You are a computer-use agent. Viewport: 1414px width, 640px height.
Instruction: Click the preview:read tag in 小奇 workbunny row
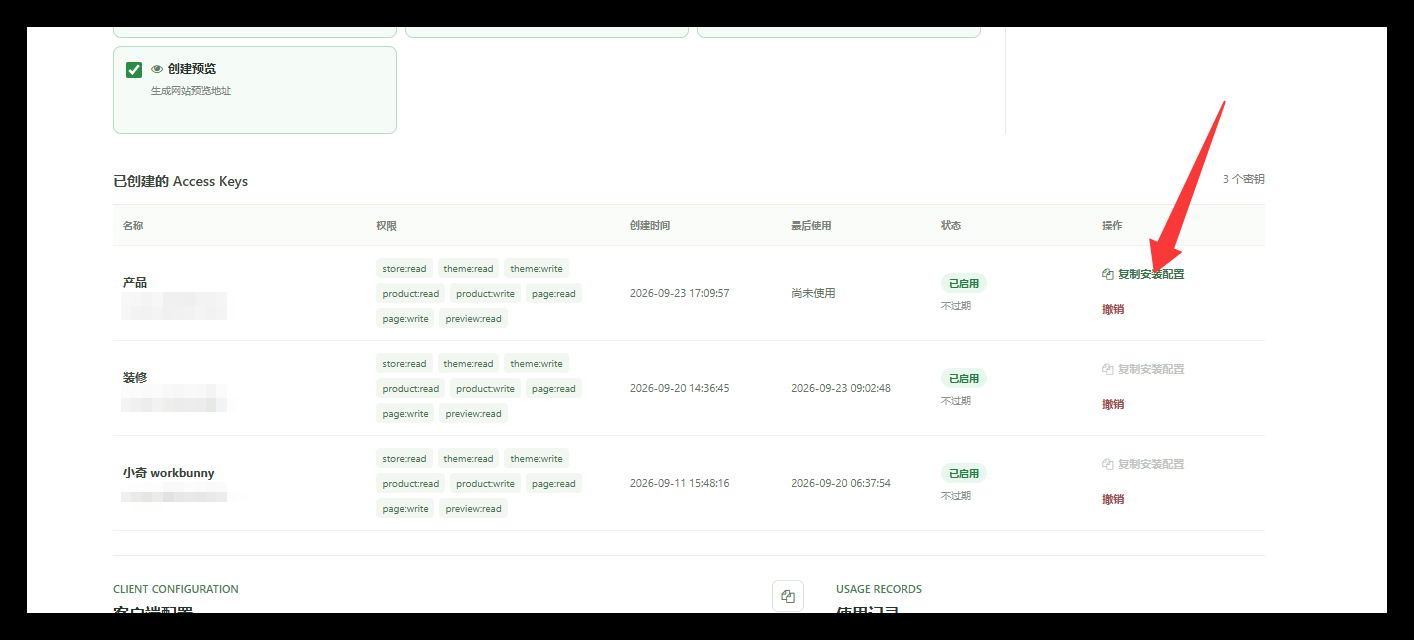tap(473, 508)
